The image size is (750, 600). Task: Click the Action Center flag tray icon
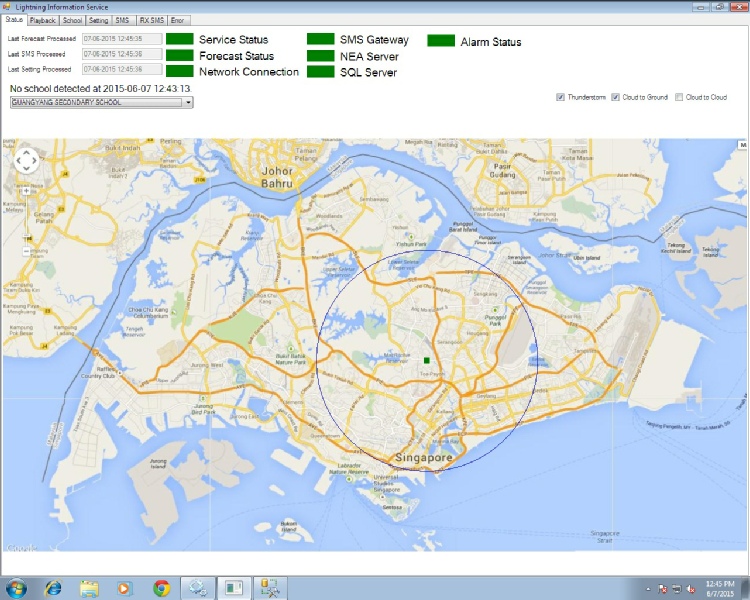click(662, 589)
